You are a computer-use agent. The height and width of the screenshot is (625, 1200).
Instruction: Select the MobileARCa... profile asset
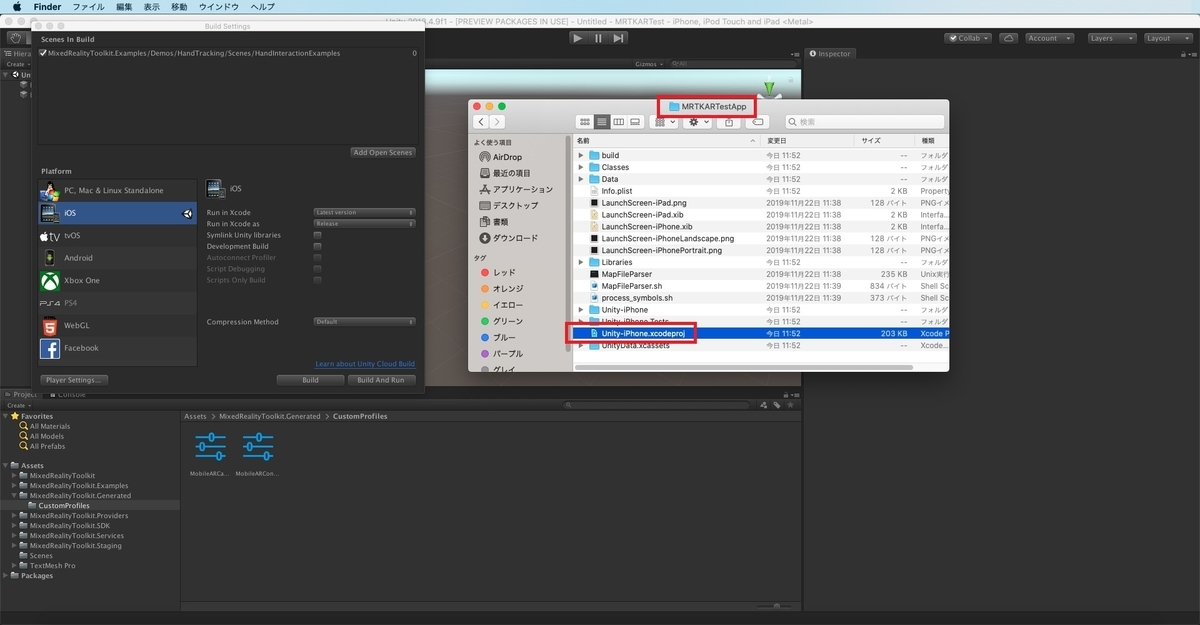[x=211, y=455]
